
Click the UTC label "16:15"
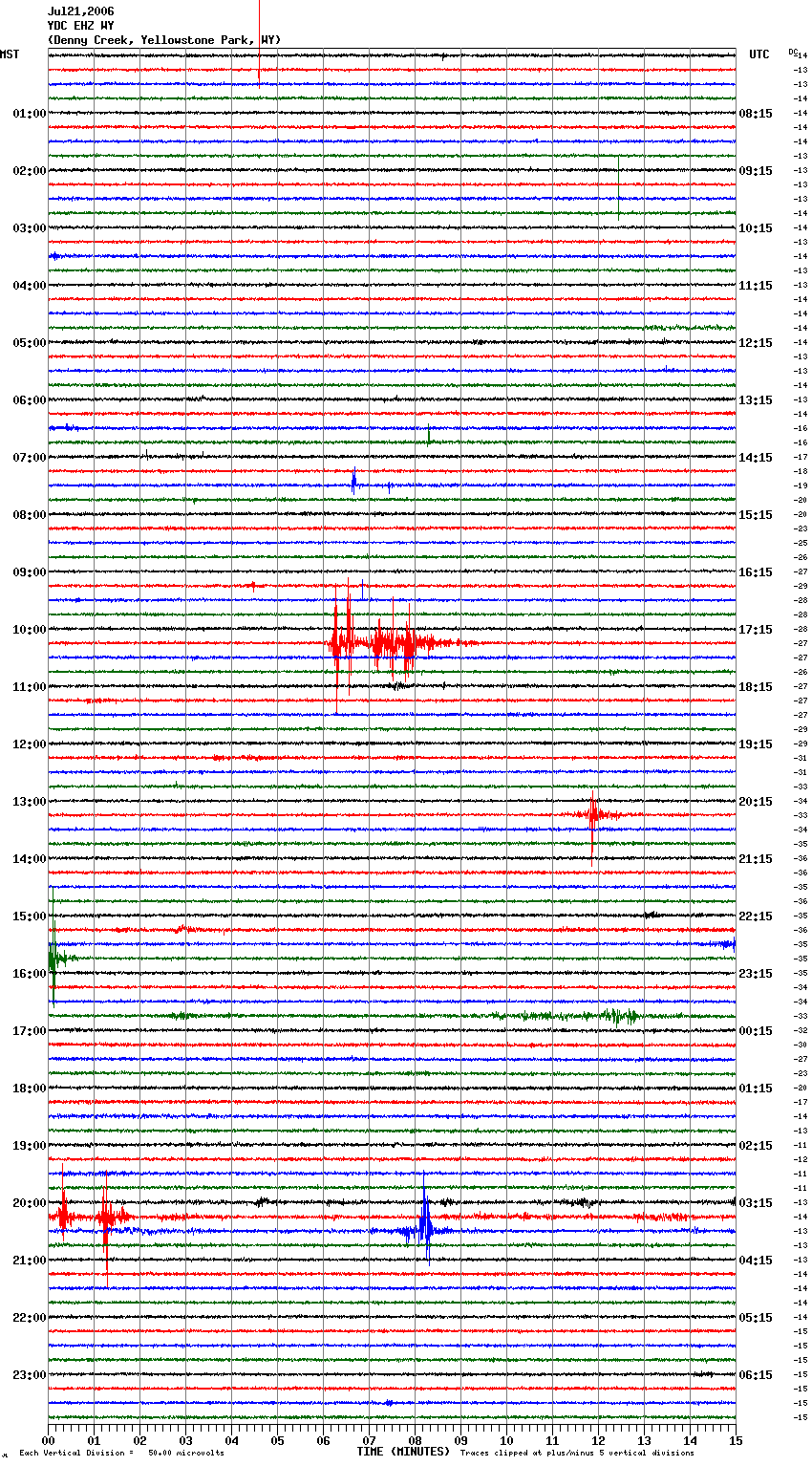pyautogui.click(x=756, y=572)
